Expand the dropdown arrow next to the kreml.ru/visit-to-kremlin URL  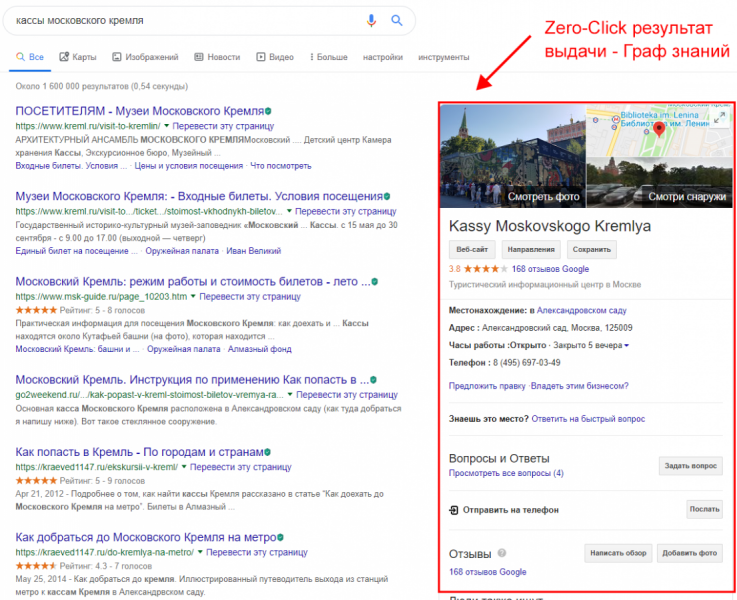point(166,126)
